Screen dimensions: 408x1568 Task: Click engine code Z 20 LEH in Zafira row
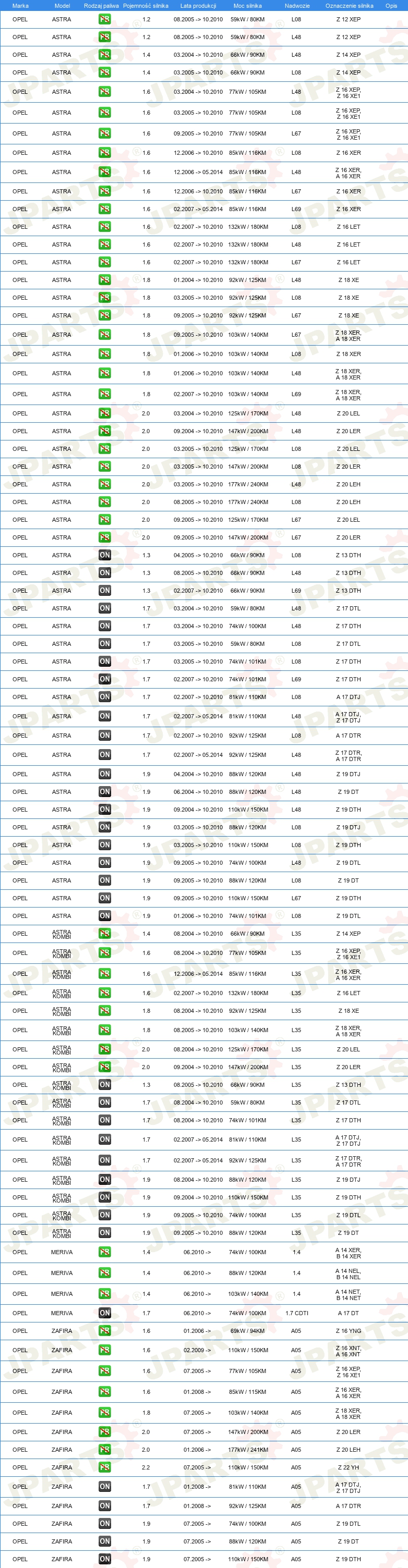click(349, 1450)
